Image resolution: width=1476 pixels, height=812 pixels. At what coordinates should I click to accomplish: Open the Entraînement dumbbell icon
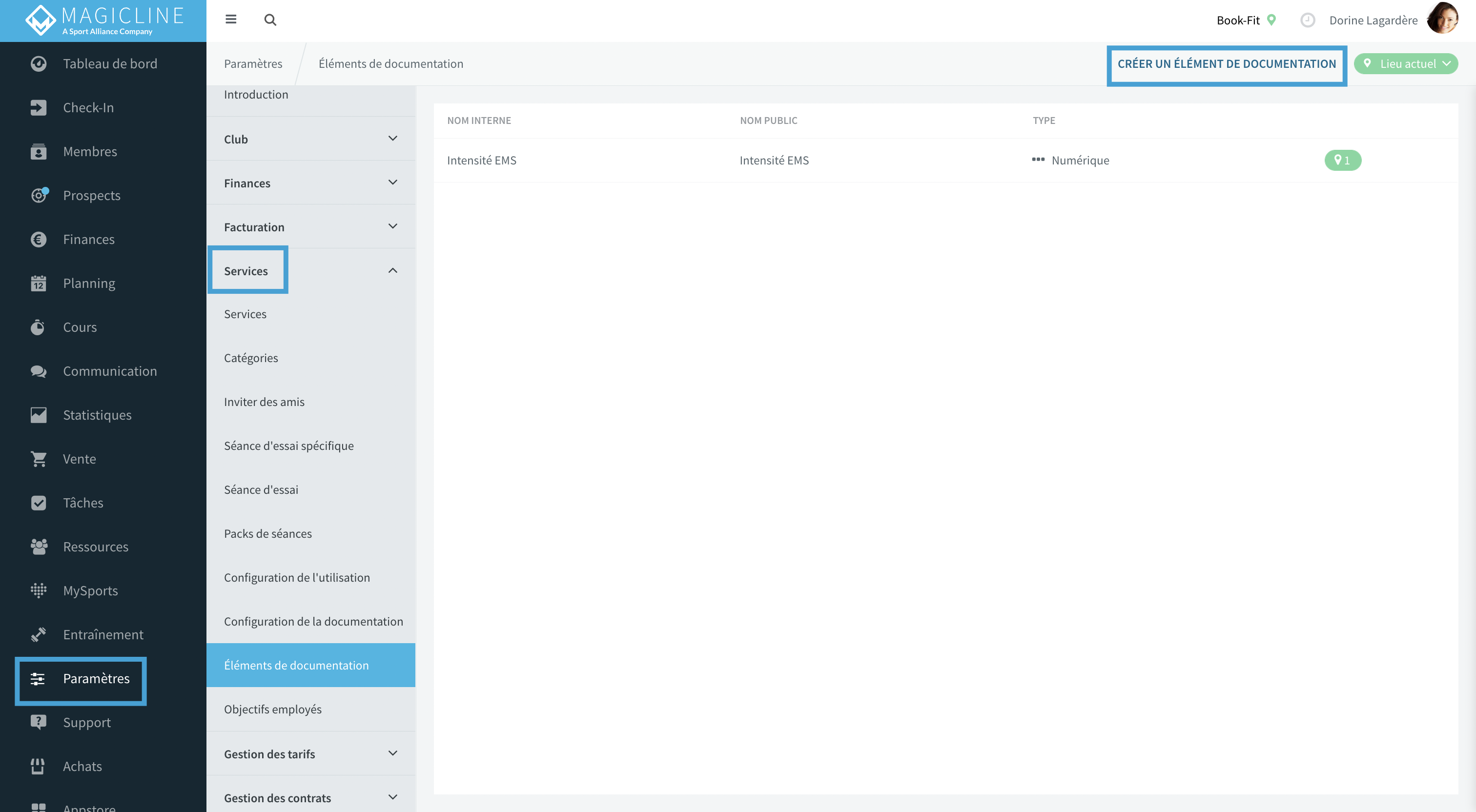coord(39,634)
